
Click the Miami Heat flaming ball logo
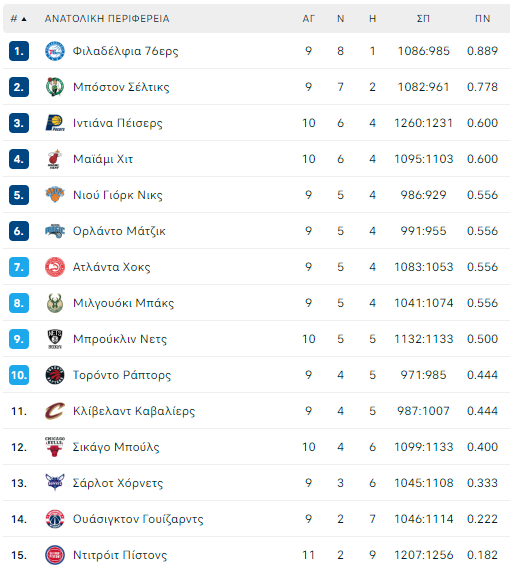[55, 159]
